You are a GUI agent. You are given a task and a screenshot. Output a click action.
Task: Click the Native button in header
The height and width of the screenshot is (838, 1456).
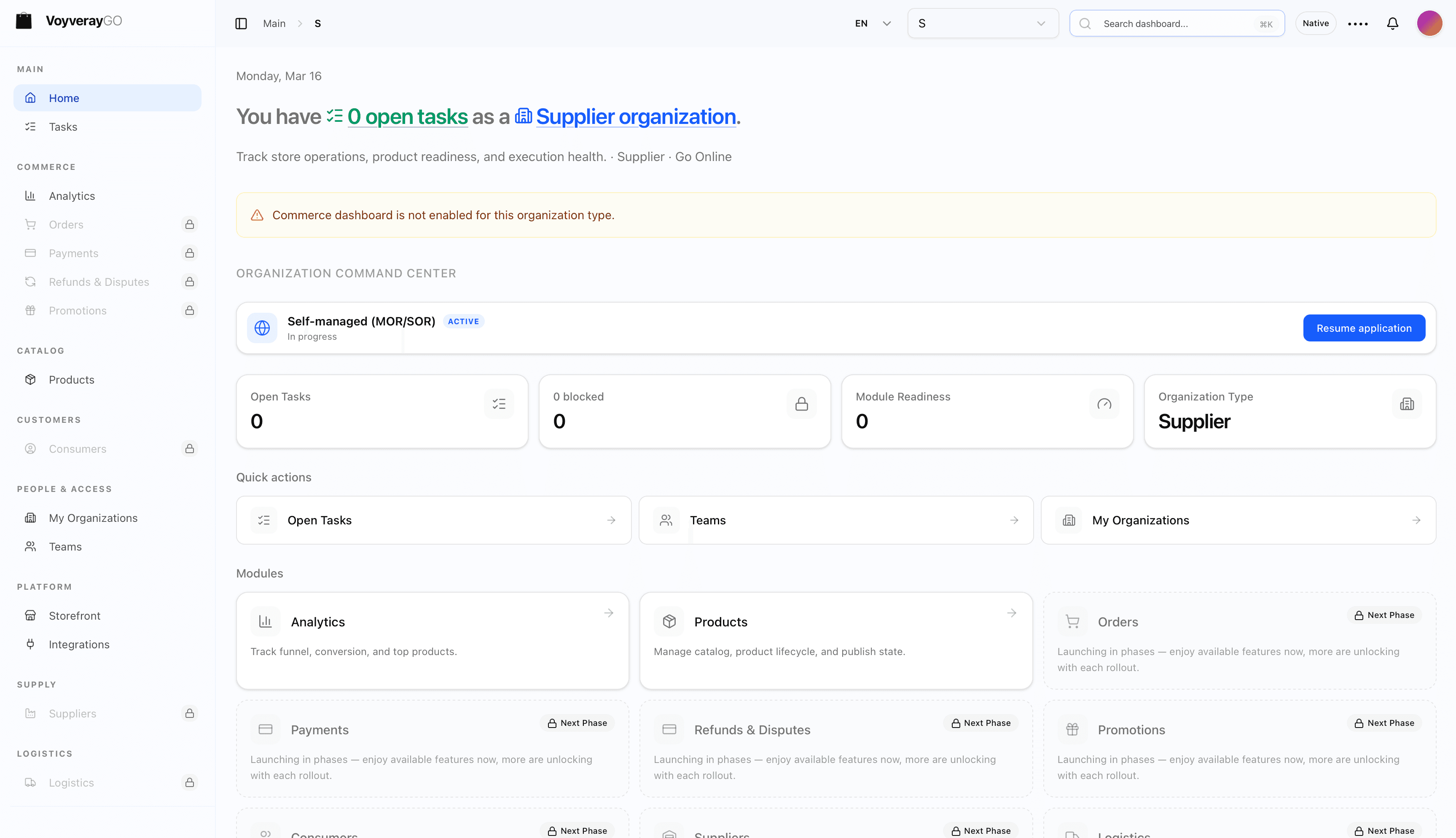1316,24
